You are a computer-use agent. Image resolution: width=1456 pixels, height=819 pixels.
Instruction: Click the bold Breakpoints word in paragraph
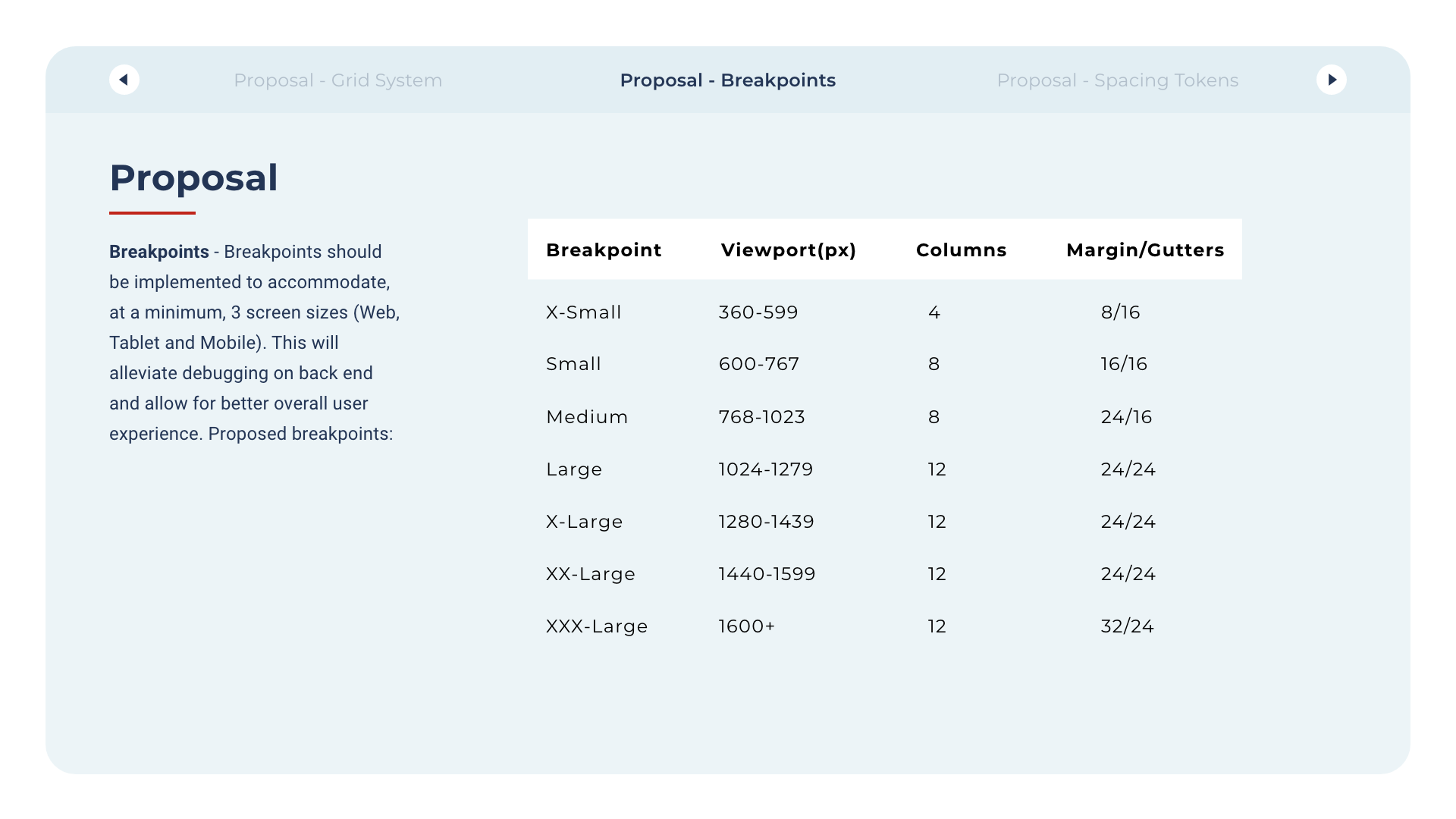(159, 252)
